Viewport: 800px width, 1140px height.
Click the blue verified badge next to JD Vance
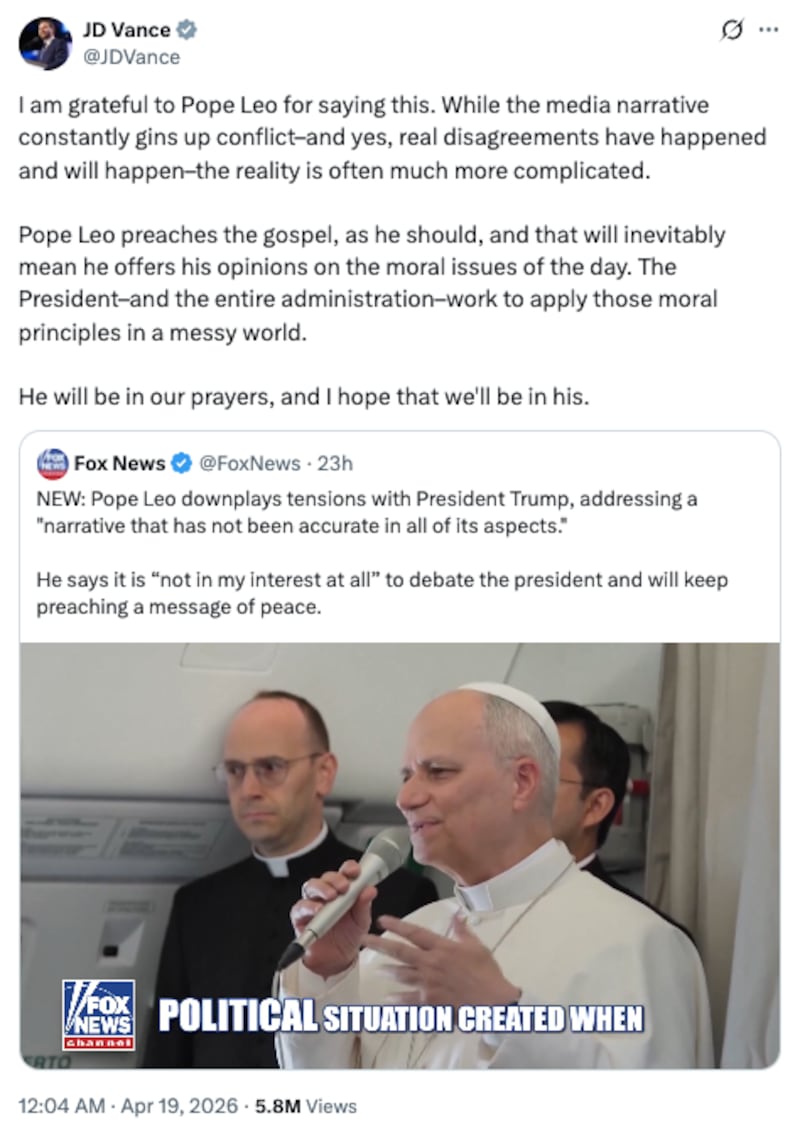point(189,29)
